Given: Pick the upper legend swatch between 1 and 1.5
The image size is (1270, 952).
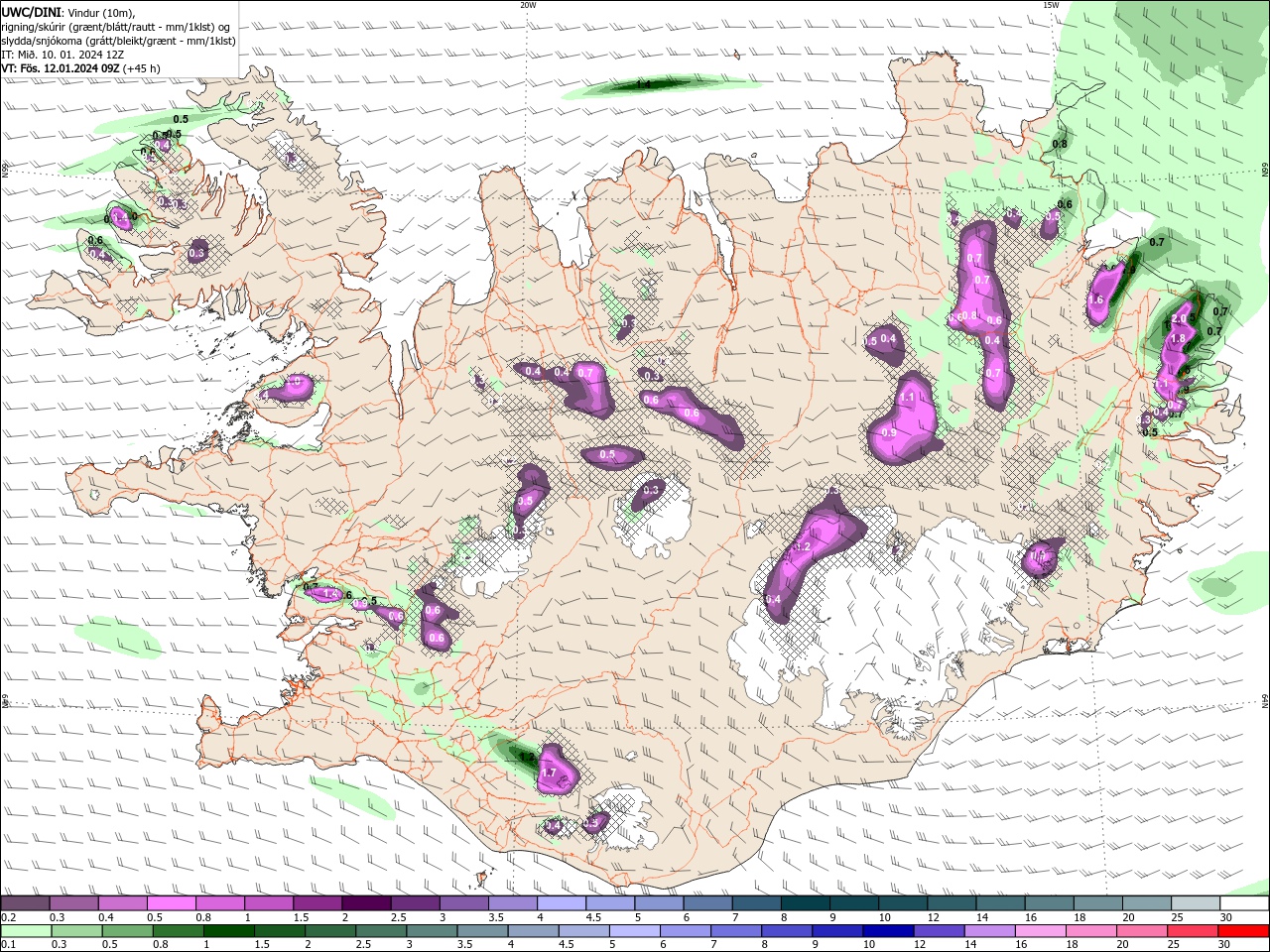Looking at the screenshot, I should 268,903.
